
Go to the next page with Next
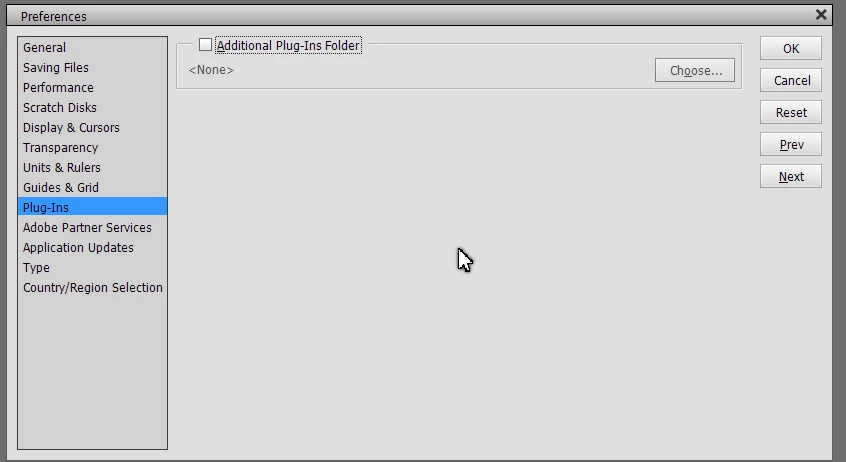(791, 176)
